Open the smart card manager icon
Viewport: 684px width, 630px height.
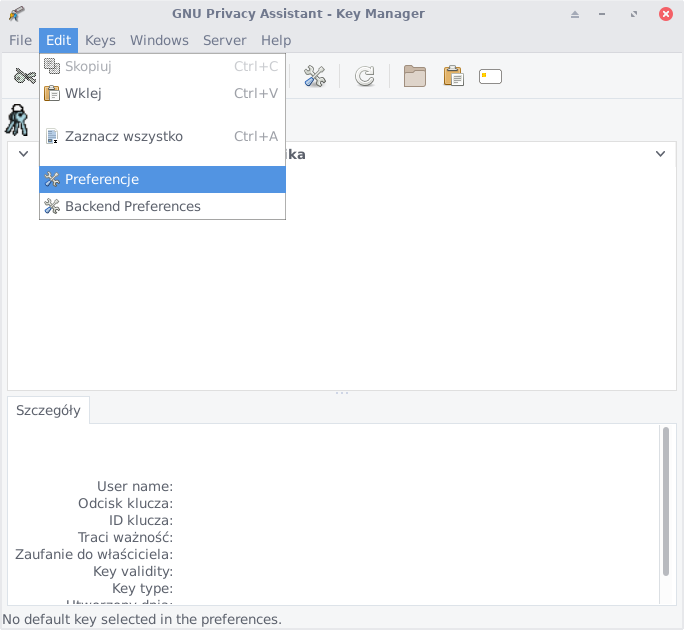[490, 76]
